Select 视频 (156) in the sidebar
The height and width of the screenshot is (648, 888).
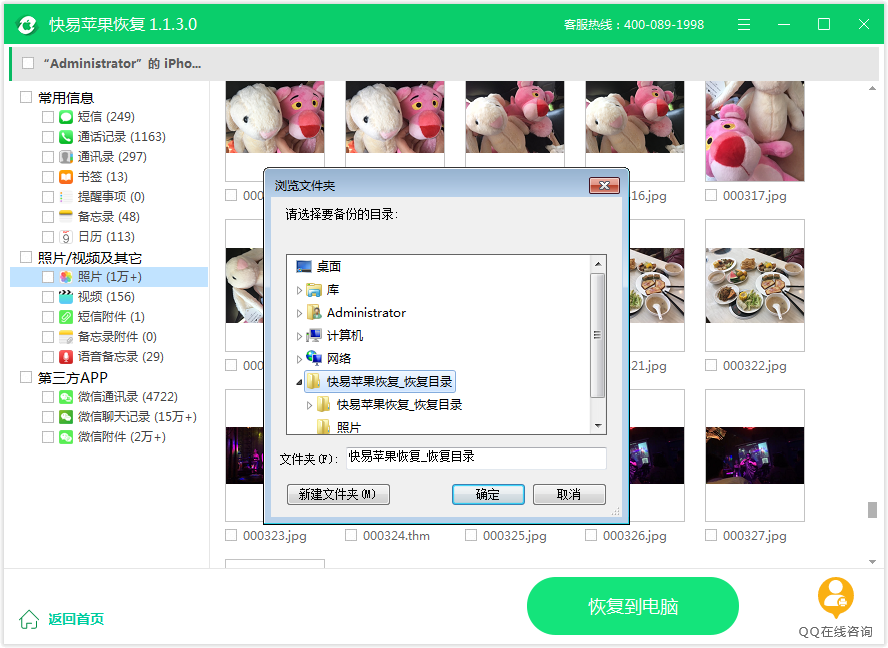click(106, 297)
